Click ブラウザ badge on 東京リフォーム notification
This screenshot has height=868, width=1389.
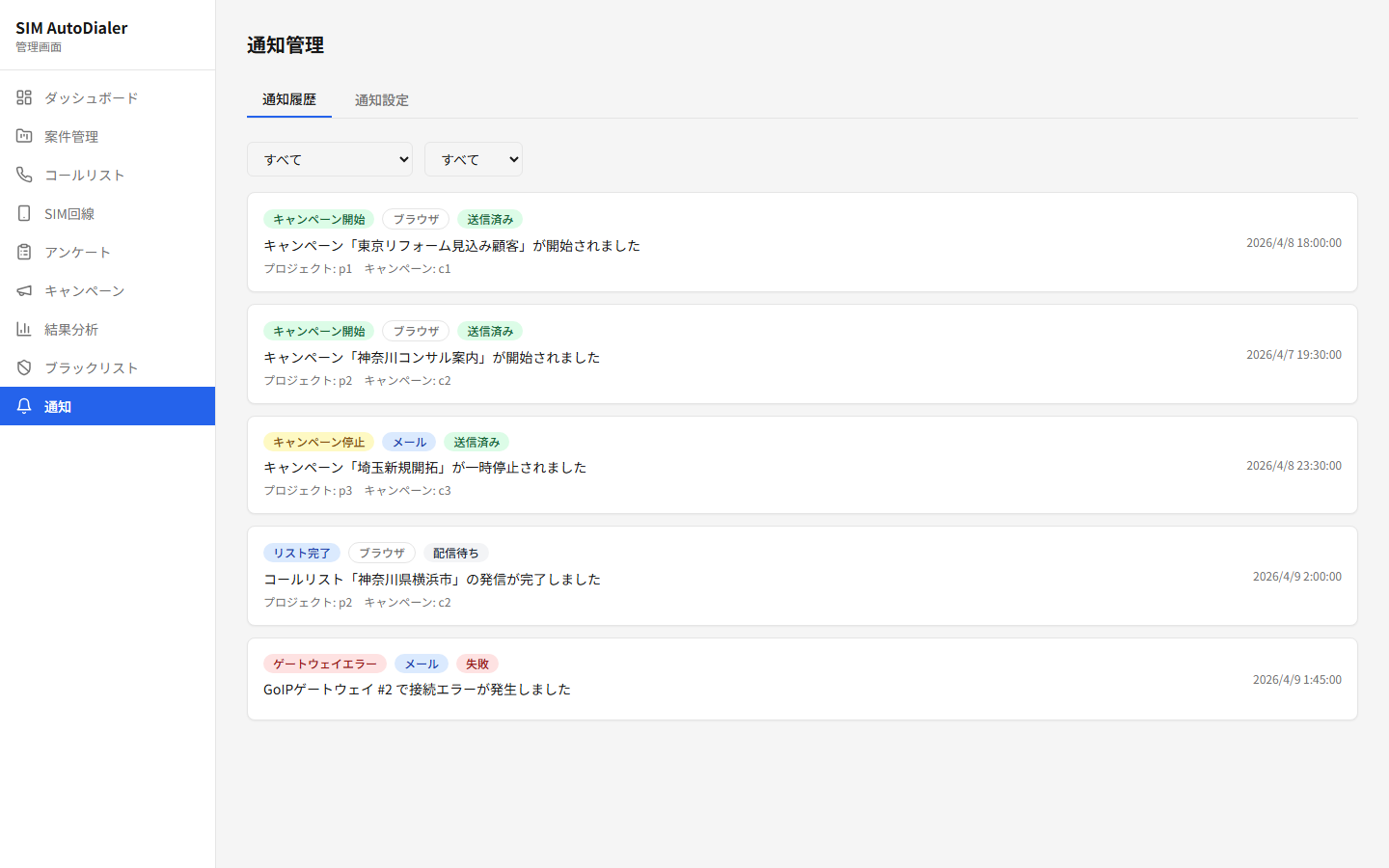pyautogui.click(x=416, y=219)
